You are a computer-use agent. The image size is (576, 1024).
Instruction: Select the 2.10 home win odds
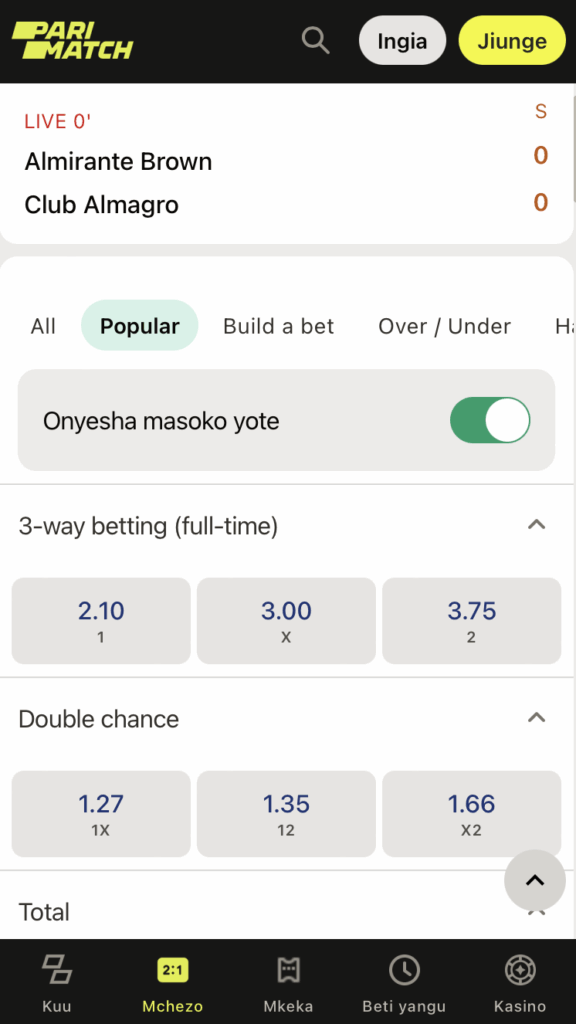(x=100, y=620)
